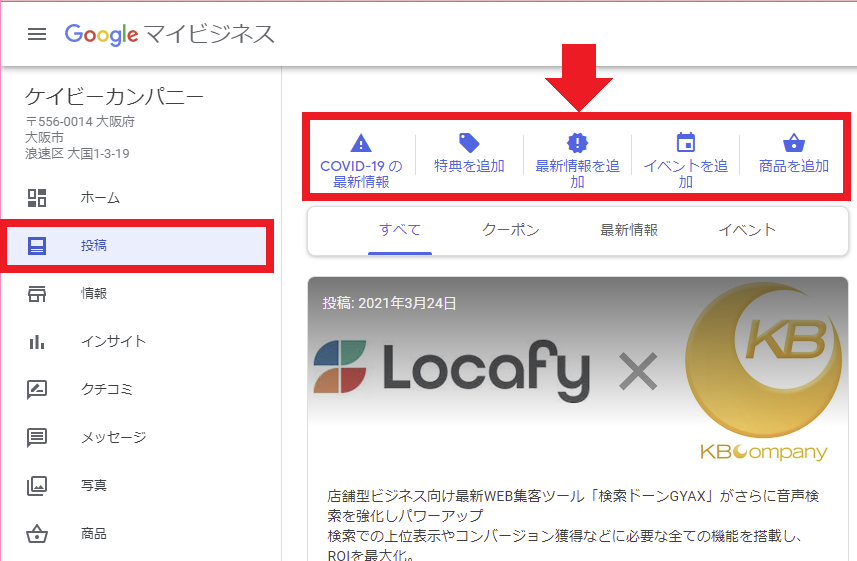Open メッセージ in the sidebar
The width and height of the screenshot is (857, 561).
[113, 437]
